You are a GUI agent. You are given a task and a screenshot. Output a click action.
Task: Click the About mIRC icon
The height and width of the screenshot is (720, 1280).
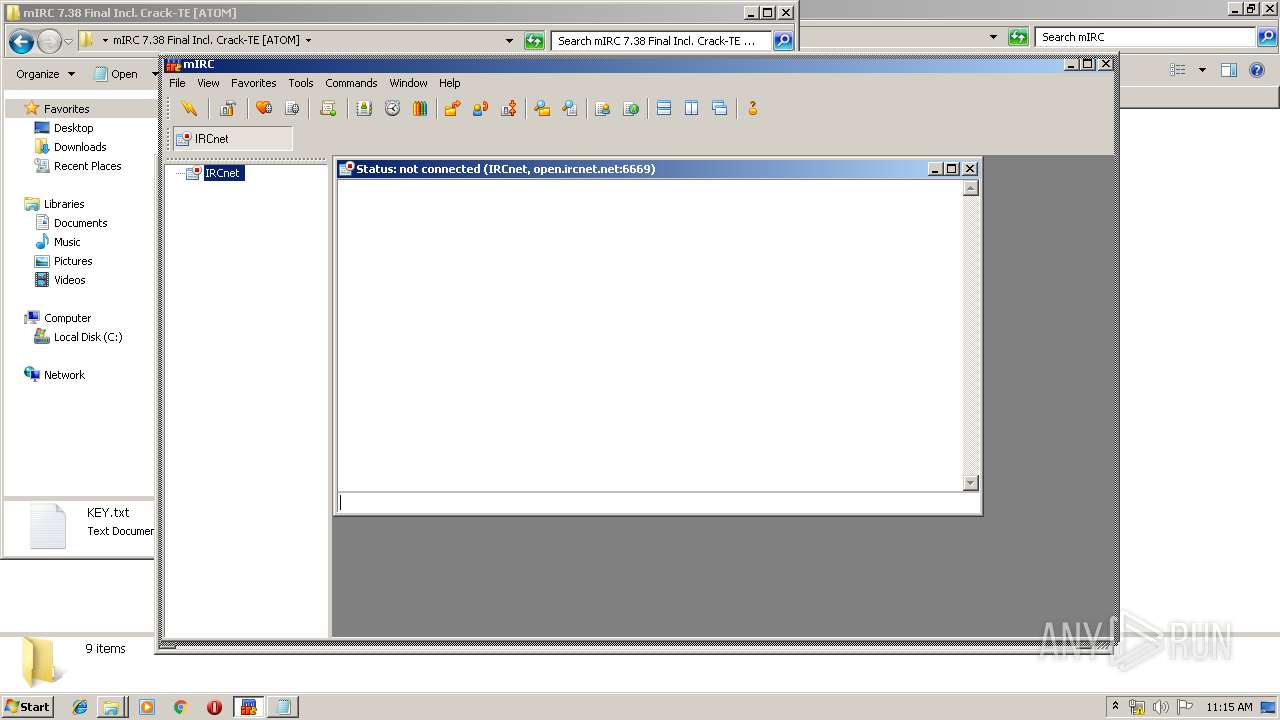pos(753,108)
